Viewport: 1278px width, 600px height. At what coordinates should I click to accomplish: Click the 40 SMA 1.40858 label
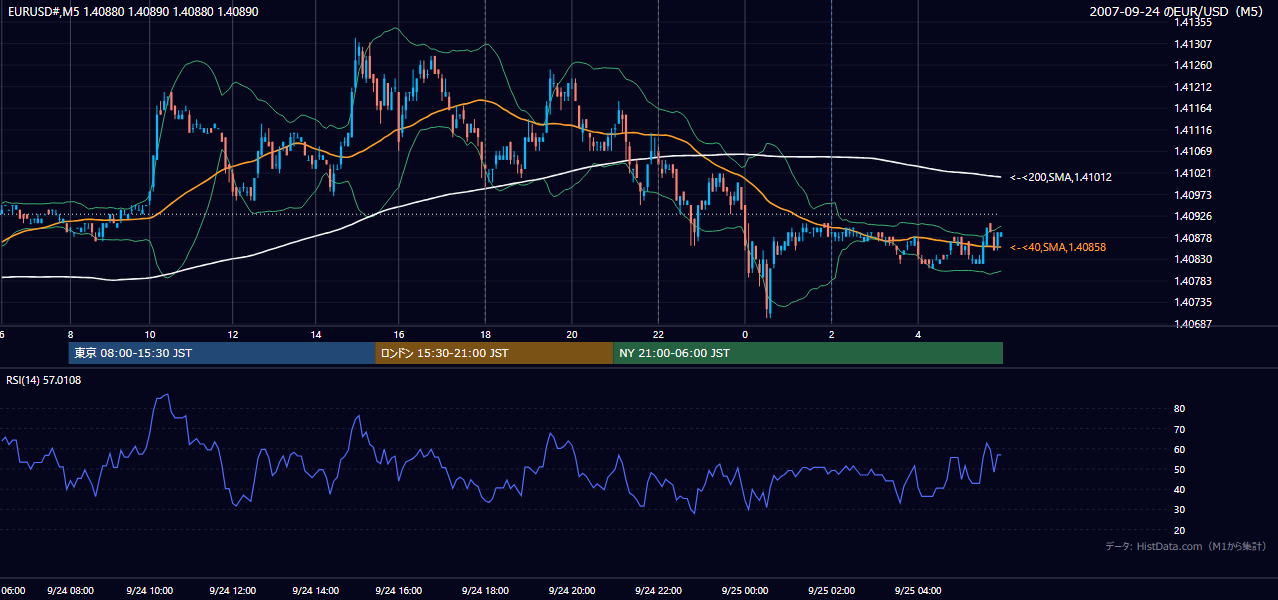click(x=1059, y=247)
